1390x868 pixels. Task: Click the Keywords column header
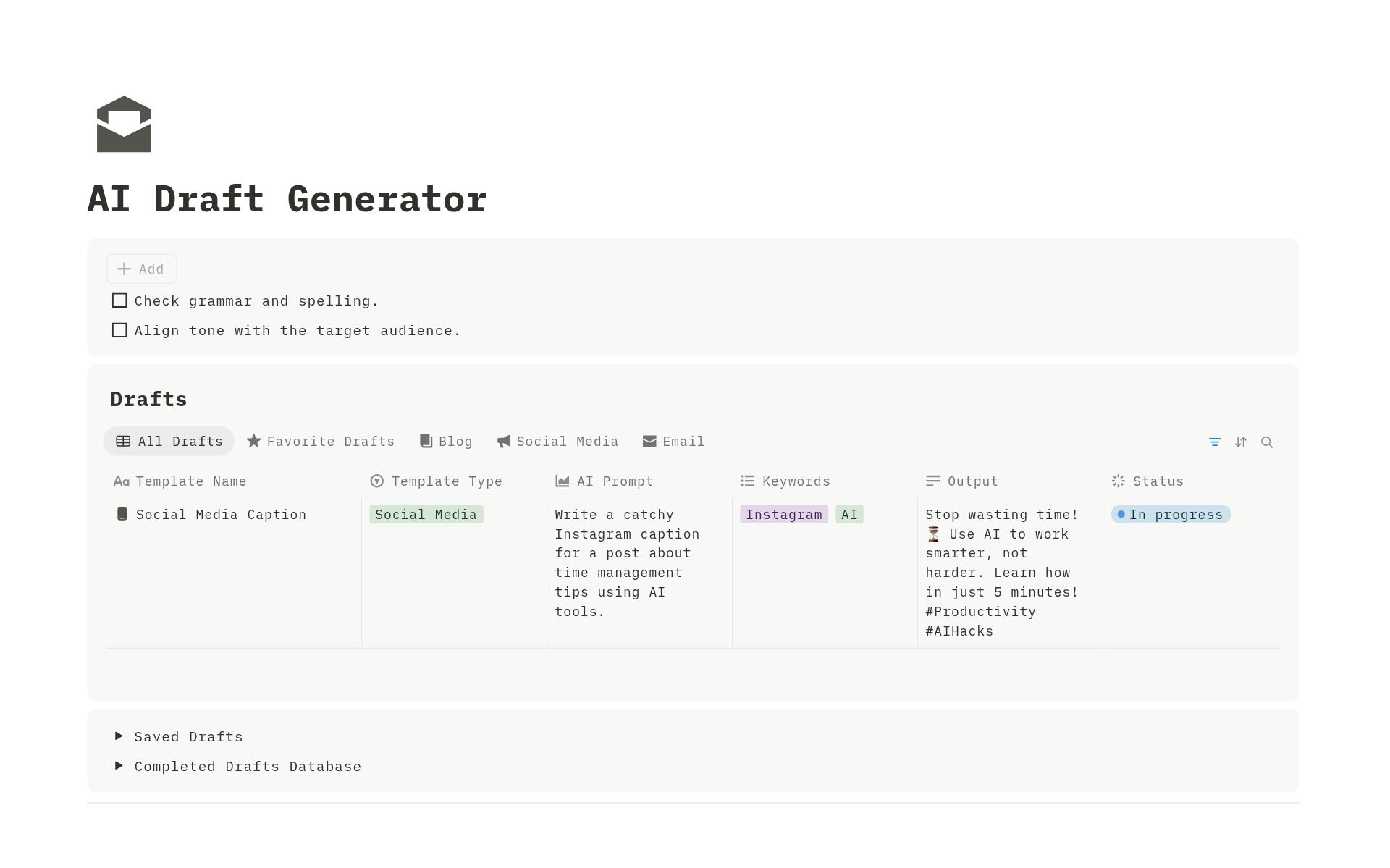tap(785, 481)
